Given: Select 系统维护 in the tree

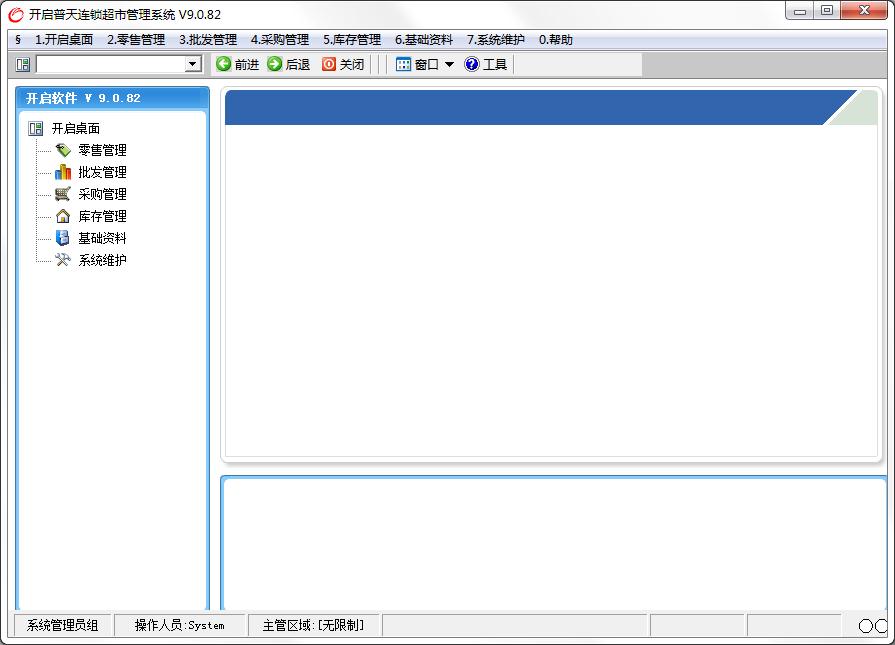Looking at the screenshot, I should (102, 260).
